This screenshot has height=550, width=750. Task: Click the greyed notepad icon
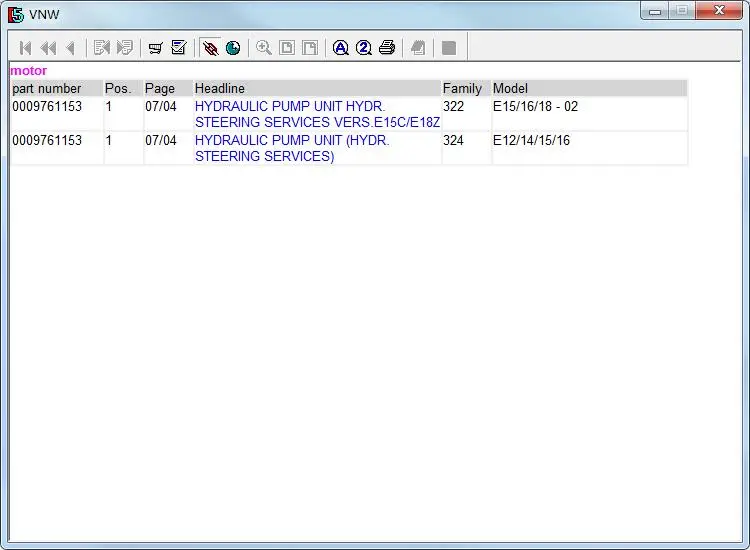(418, 48)
